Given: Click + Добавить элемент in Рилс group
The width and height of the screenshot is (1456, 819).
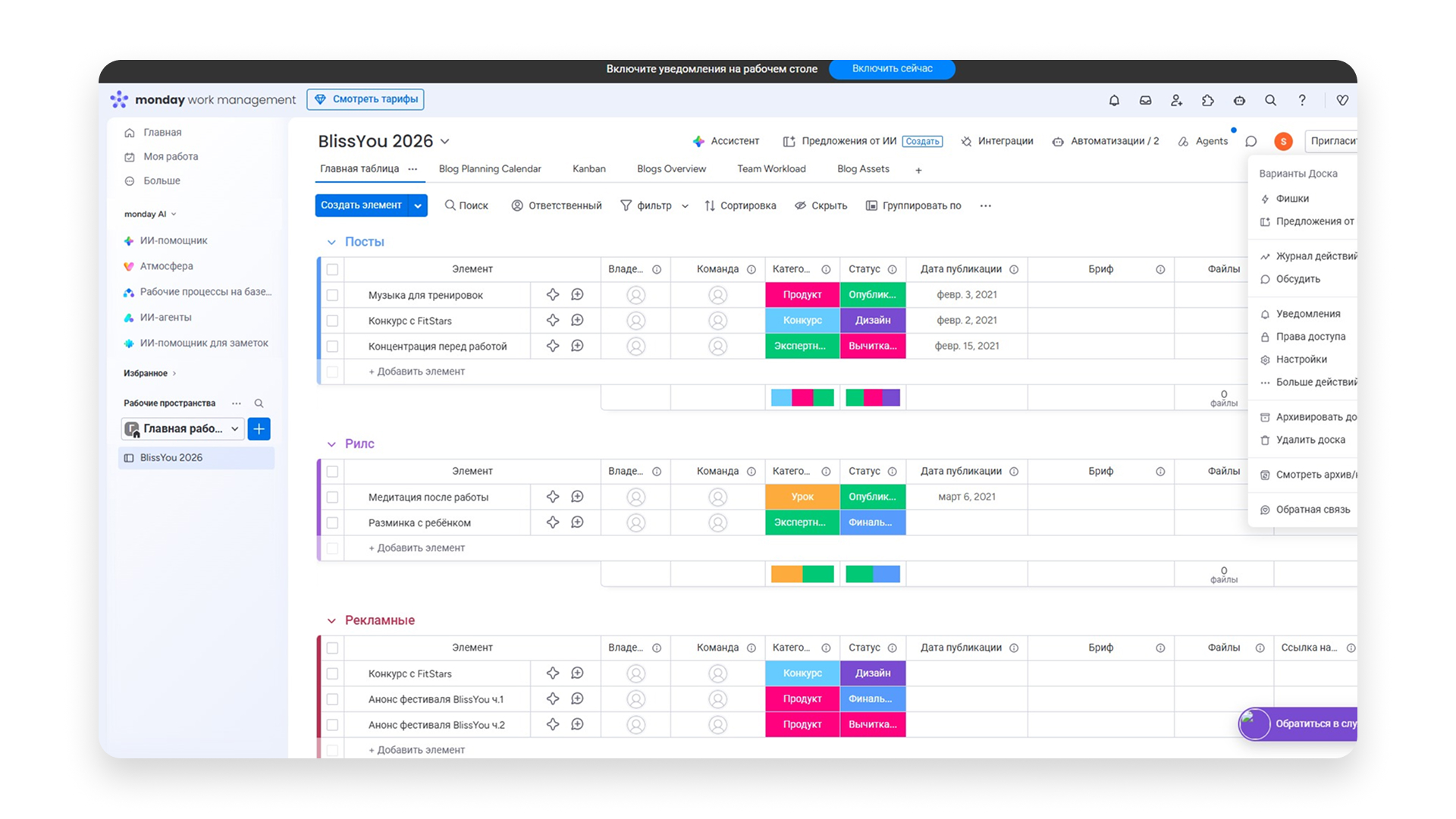Looking at the screenshot, I should 416,548.
